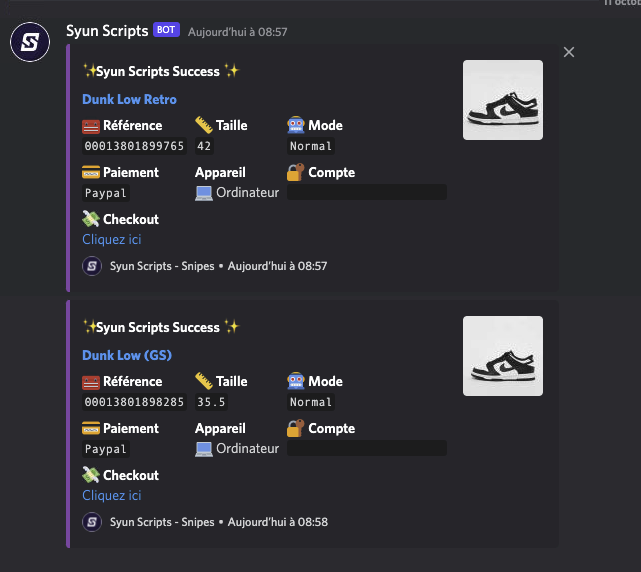Click the message timestamp Aujourd'hui à 08:57
Image resolution: width=641 pixels, height=572 pixels.
[238, 32]
